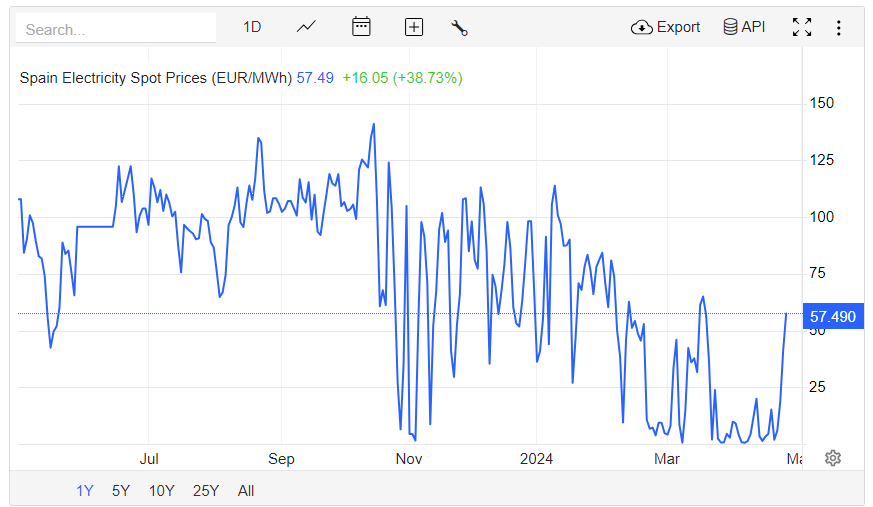Click the 2024 x-axis label
The image size is (873, 507).
(x=536, y=459)
